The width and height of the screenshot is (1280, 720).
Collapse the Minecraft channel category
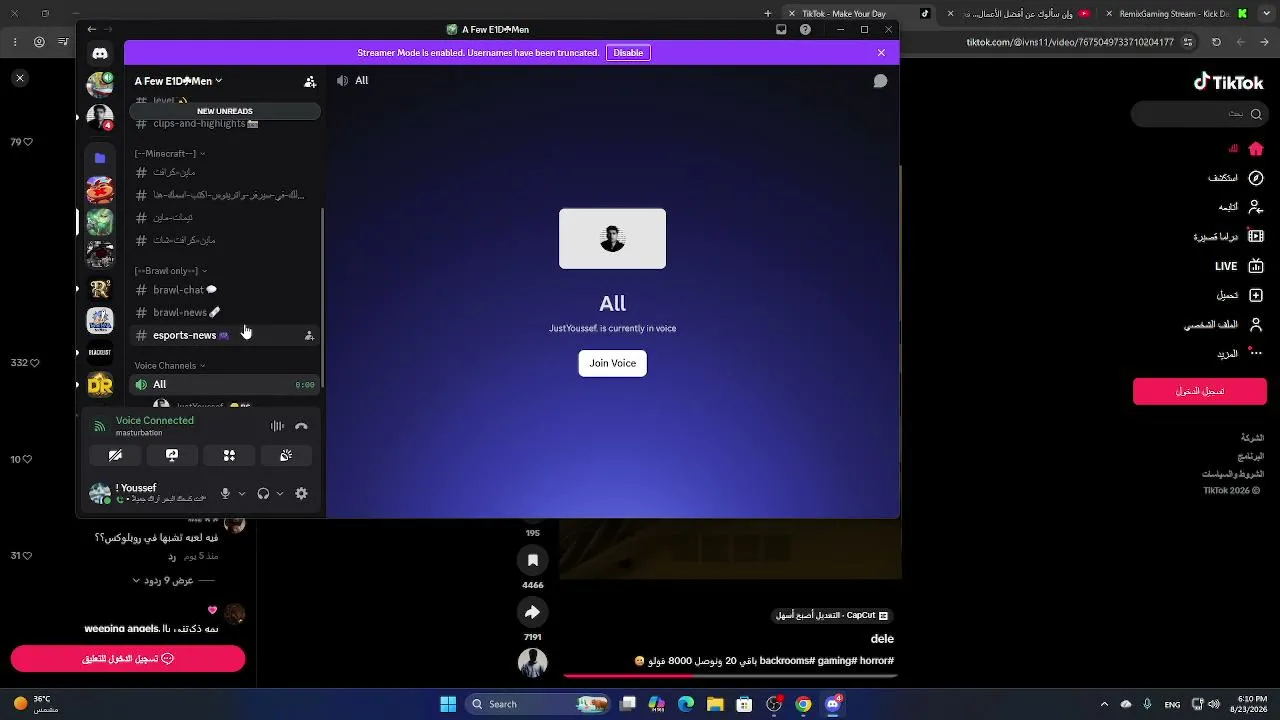[x=169, y=154]
